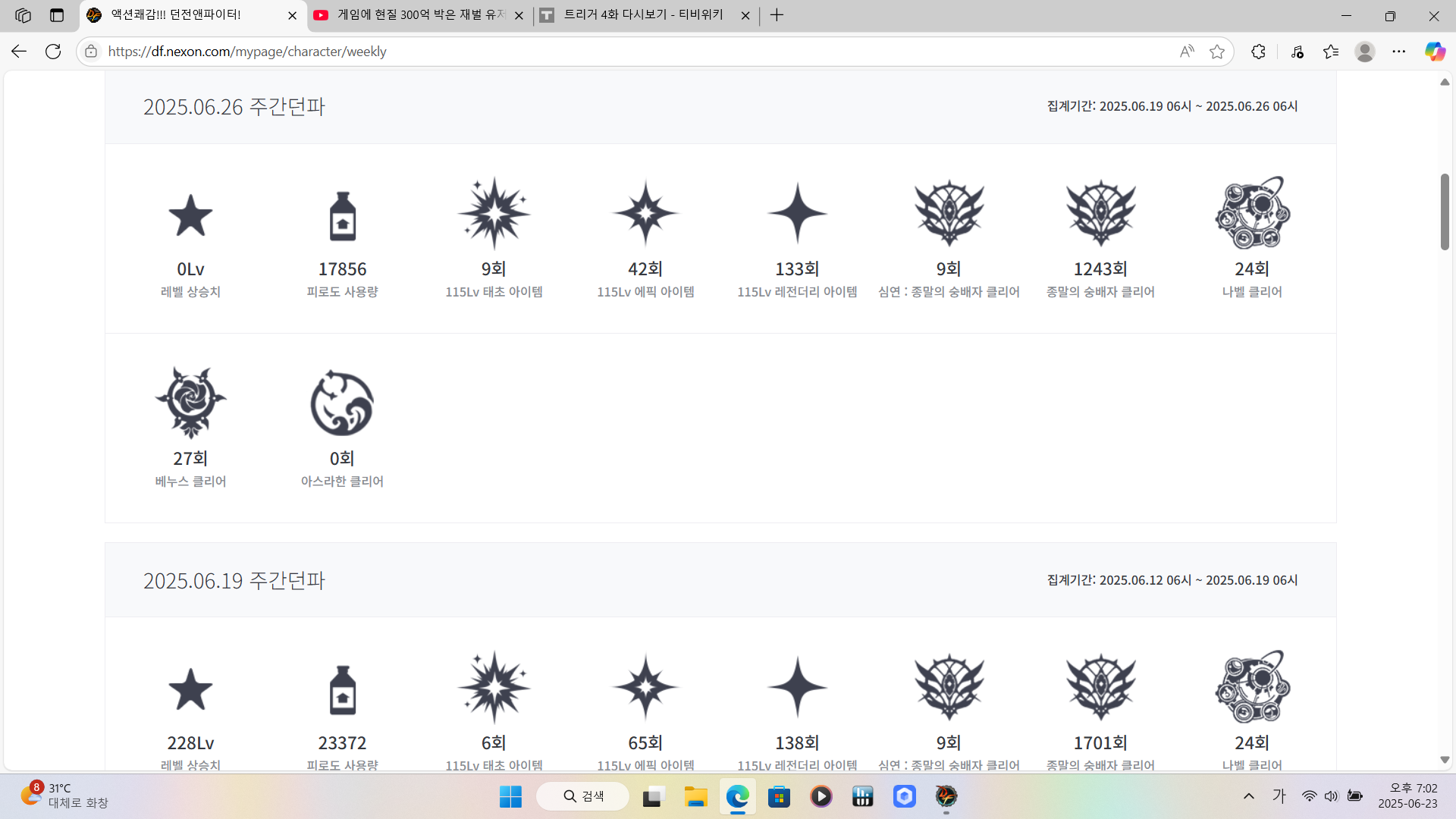This screenshot has width=1456, height=819.
Task: Click the Nabel clear icon in 06.26 section
Action: (x=1252, y=213)
